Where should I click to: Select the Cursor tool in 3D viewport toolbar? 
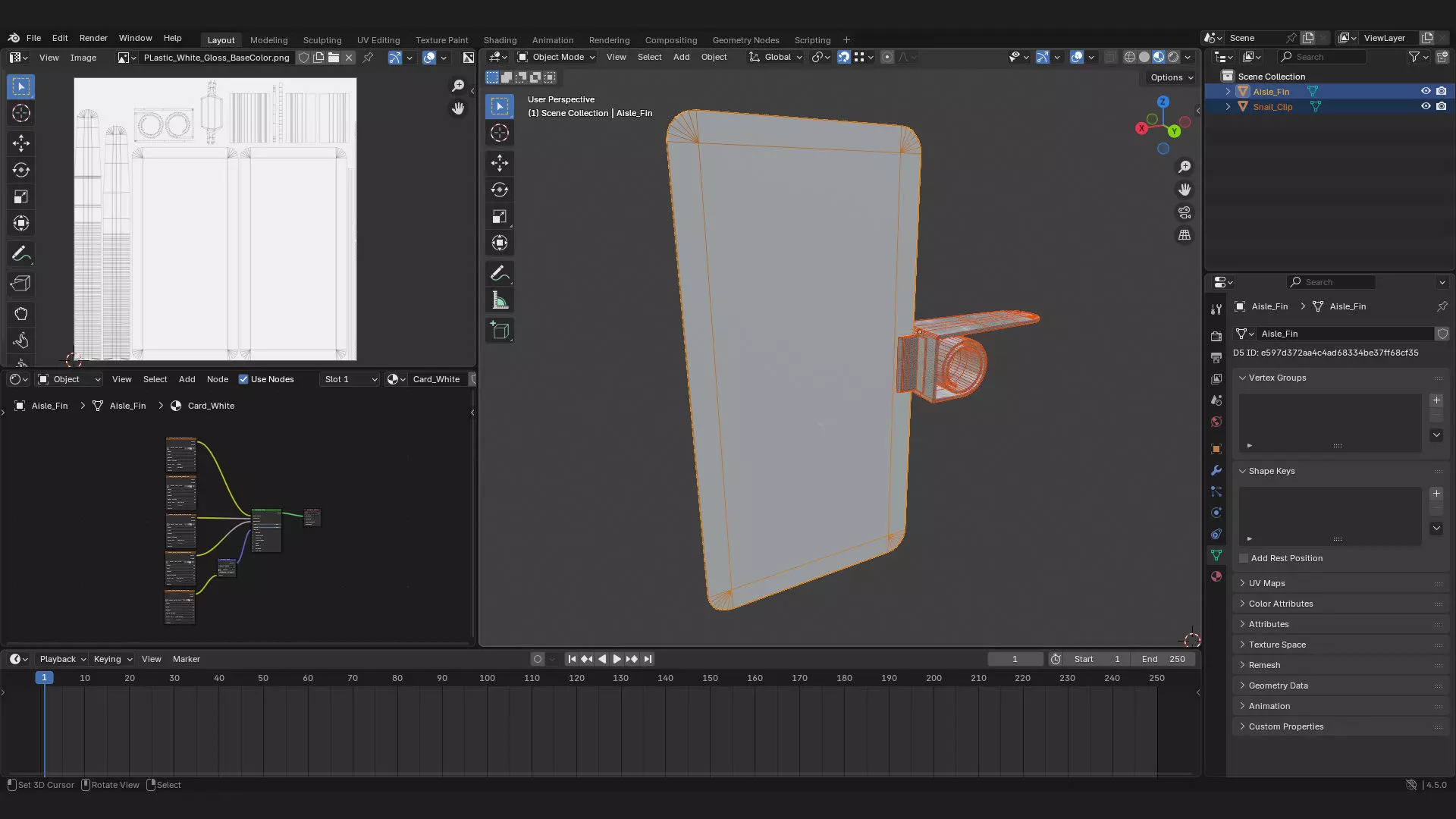pyautogui.click(x=499, y=133)
